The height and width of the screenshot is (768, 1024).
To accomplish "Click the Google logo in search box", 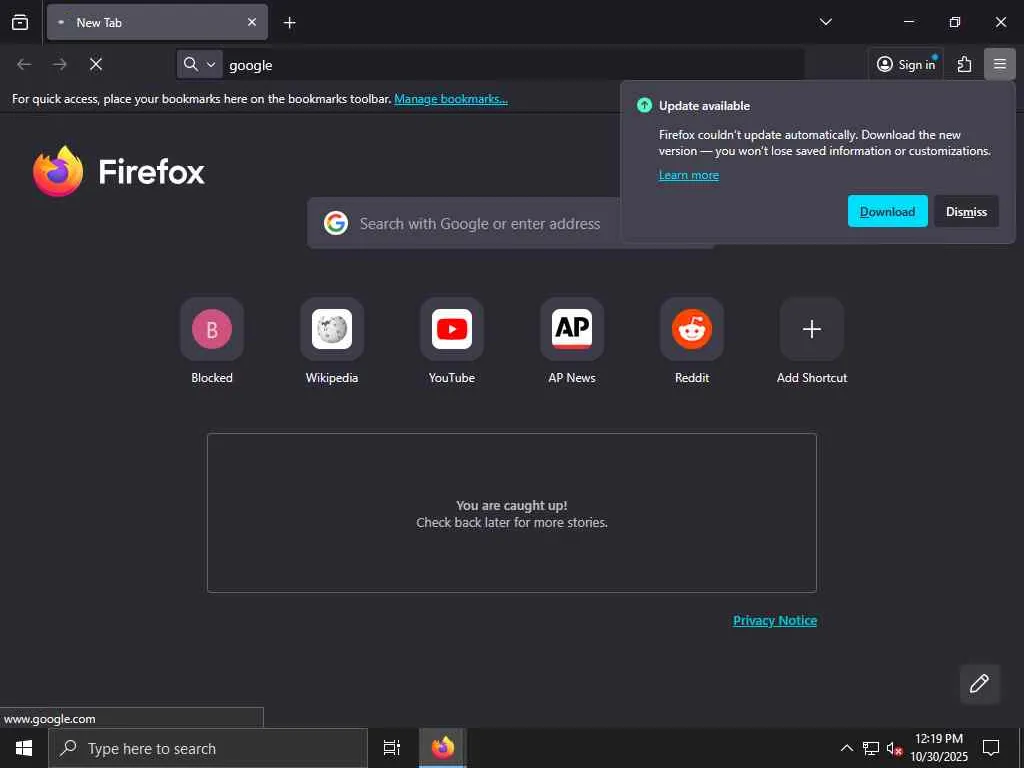I will coord(336,223).
